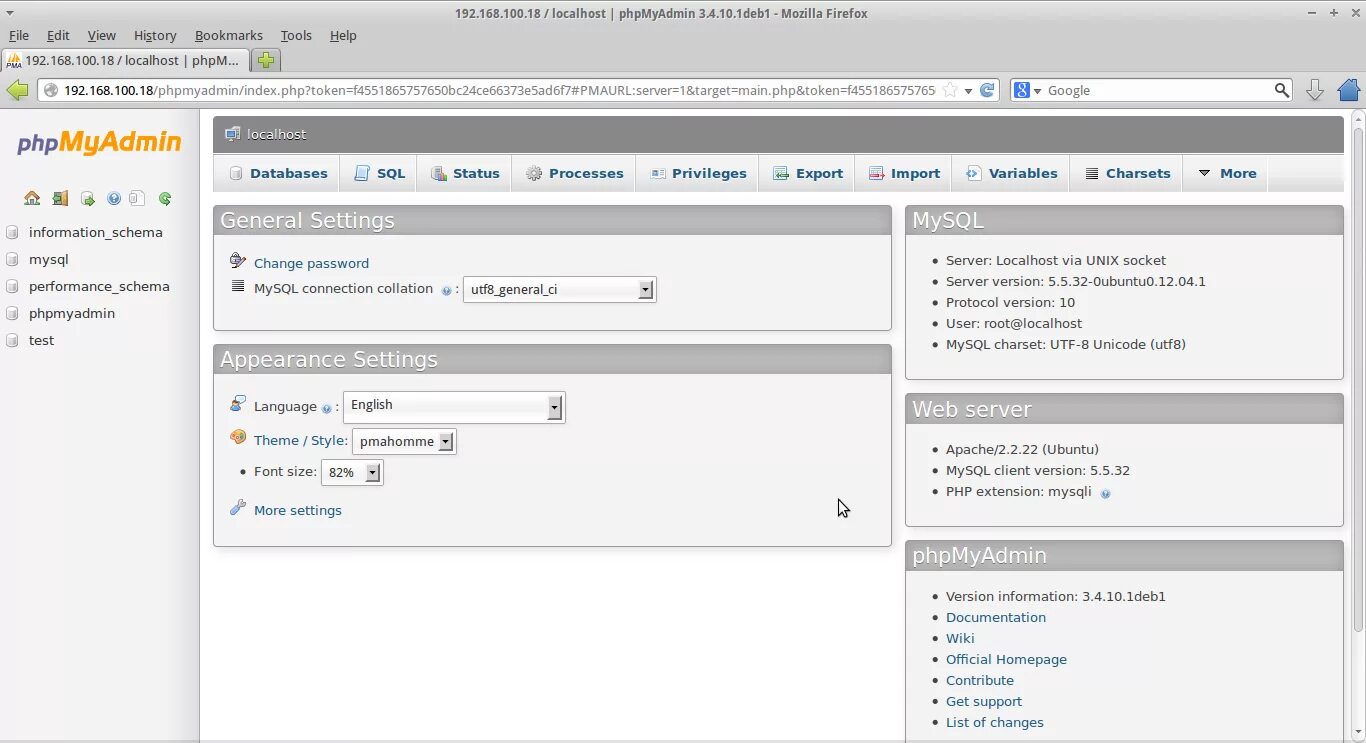Click Firefox back arrow button
The image size is (1366, 743).
18,90
